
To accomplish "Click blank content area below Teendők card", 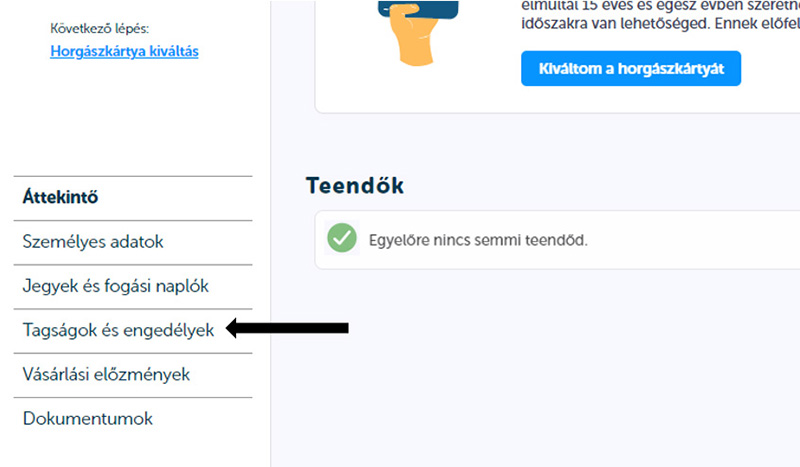I will (x=536, y=367).
